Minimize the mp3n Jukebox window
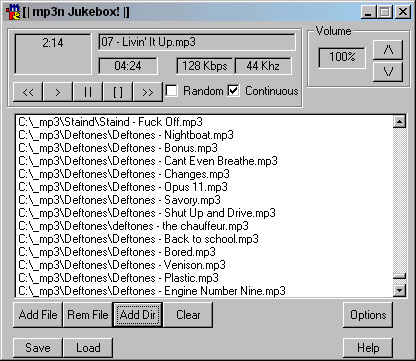 [x=369, y=12]
